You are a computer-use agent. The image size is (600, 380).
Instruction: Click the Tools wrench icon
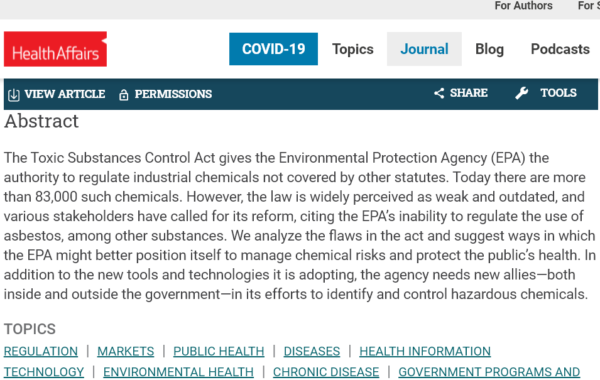(522, 93)
